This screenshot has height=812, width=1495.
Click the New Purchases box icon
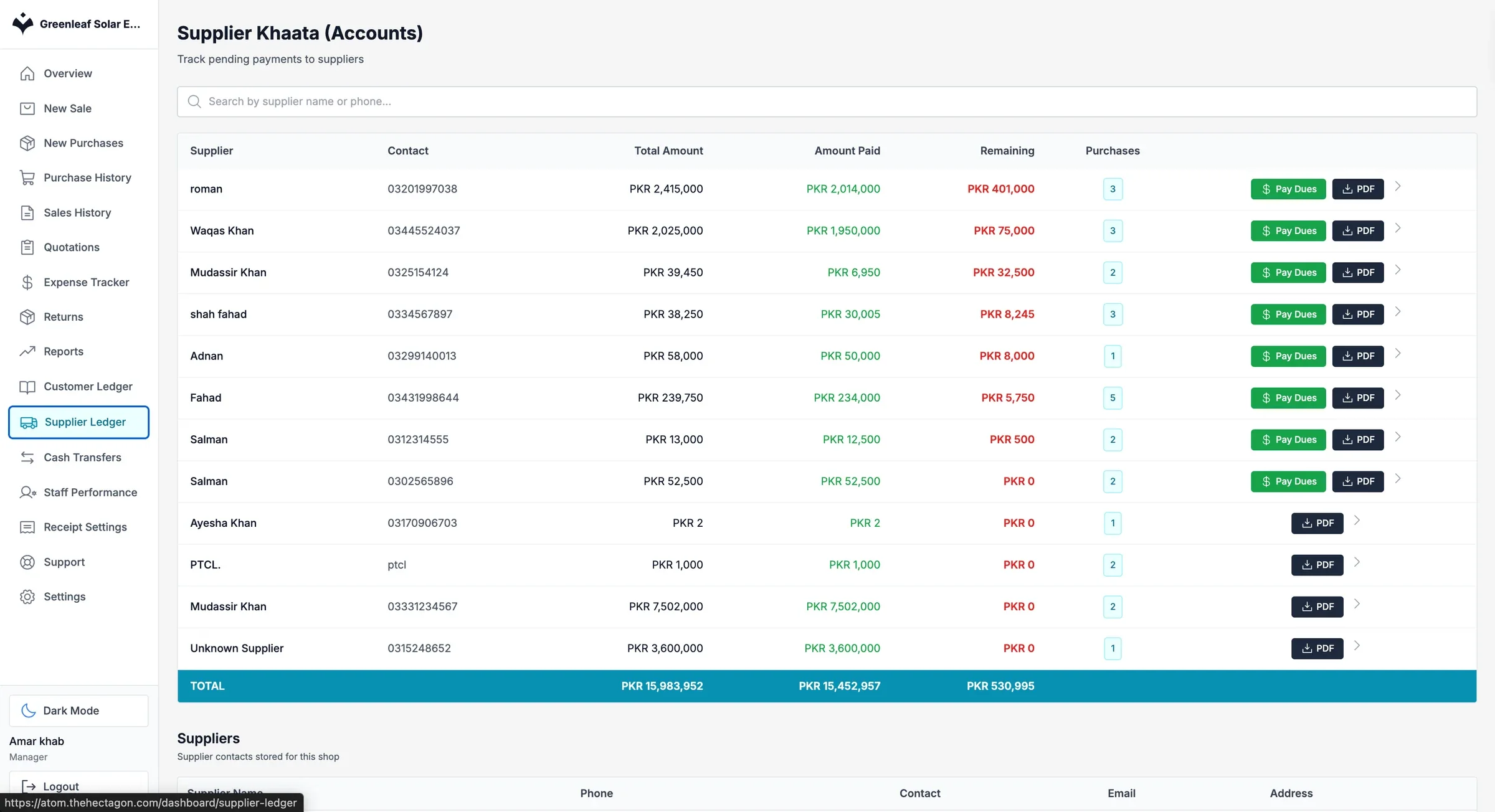click(27, 143)
